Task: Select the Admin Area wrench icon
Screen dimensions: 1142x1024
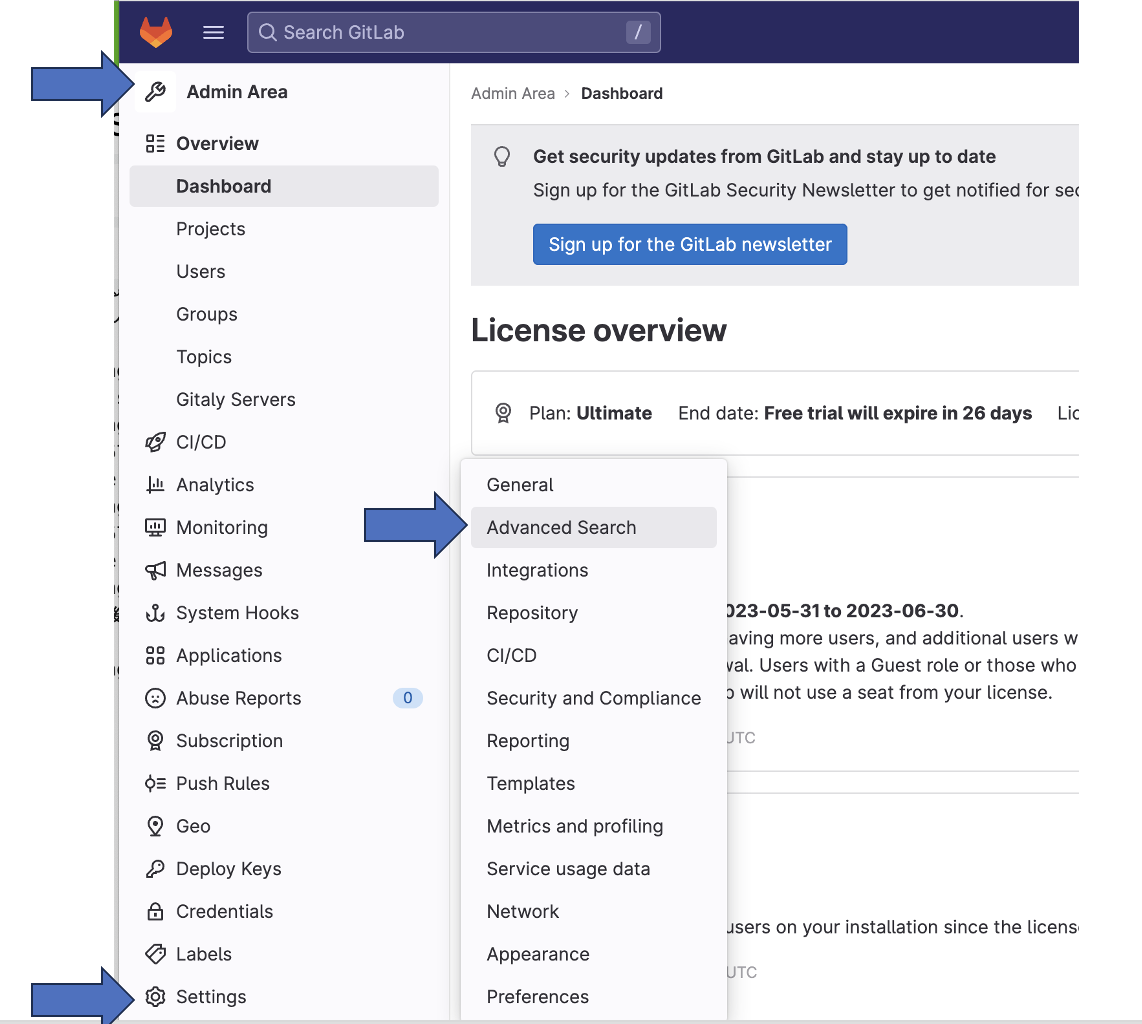Action: 155,91
